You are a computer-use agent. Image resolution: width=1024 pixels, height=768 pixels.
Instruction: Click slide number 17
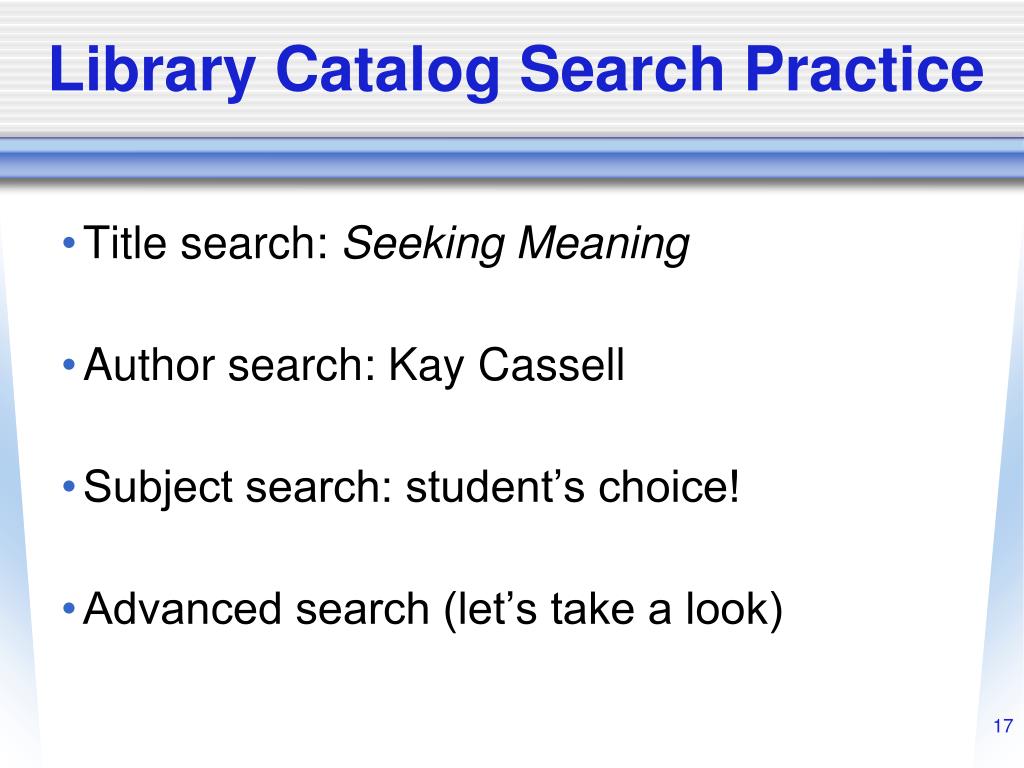(1003, 726)
